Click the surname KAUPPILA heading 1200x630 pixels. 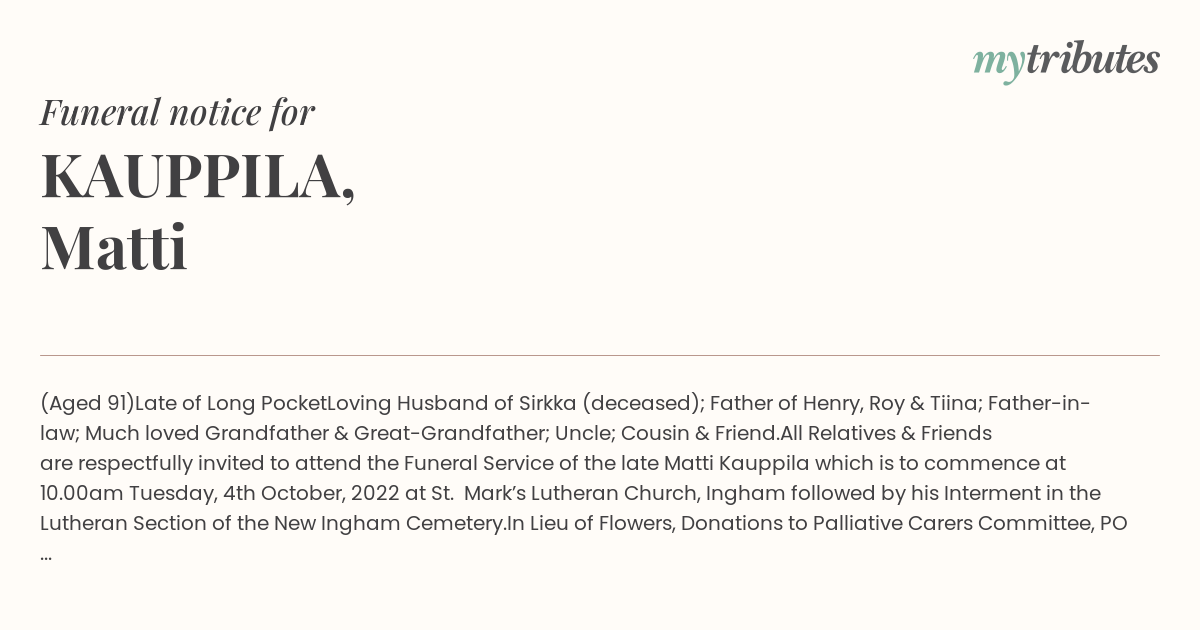[x=198, y=177]
